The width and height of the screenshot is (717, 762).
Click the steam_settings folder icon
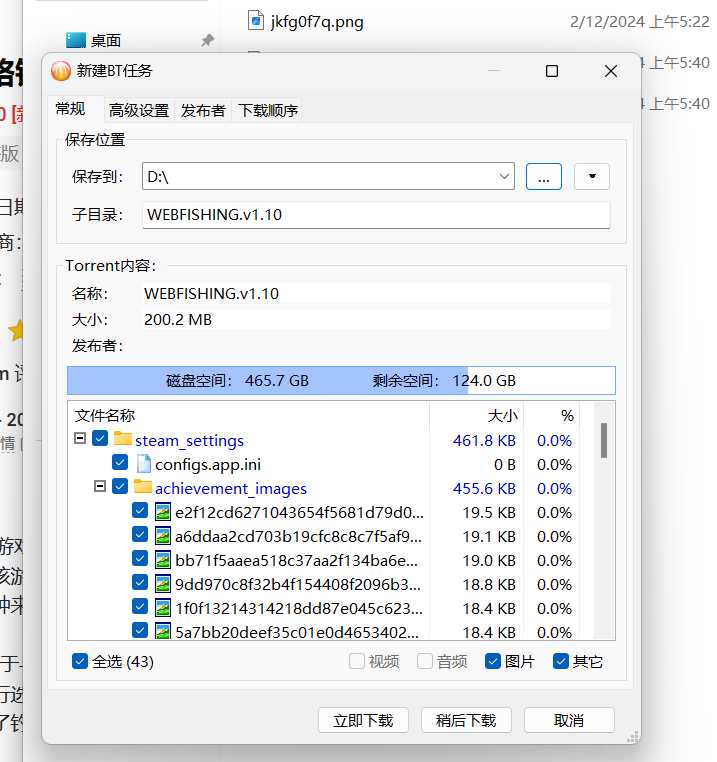pos(122,438)
